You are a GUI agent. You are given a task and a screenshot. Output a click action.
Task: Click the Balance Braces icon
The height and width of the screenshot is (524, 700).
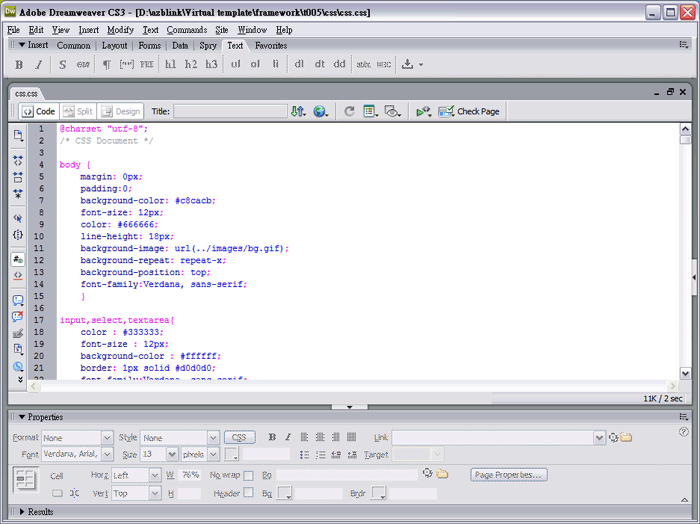pyautogui.click(x=18, y=236)
